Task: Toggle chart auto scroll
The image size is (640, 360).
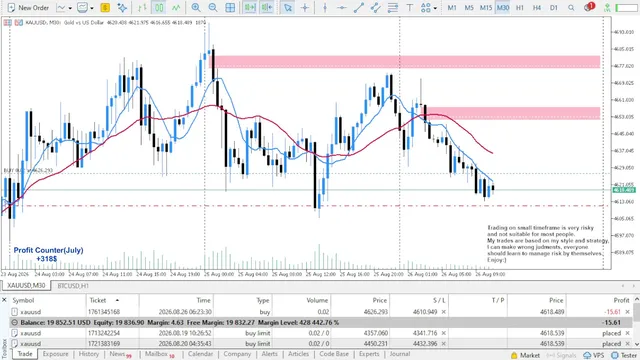Action: tap(249, 8)
